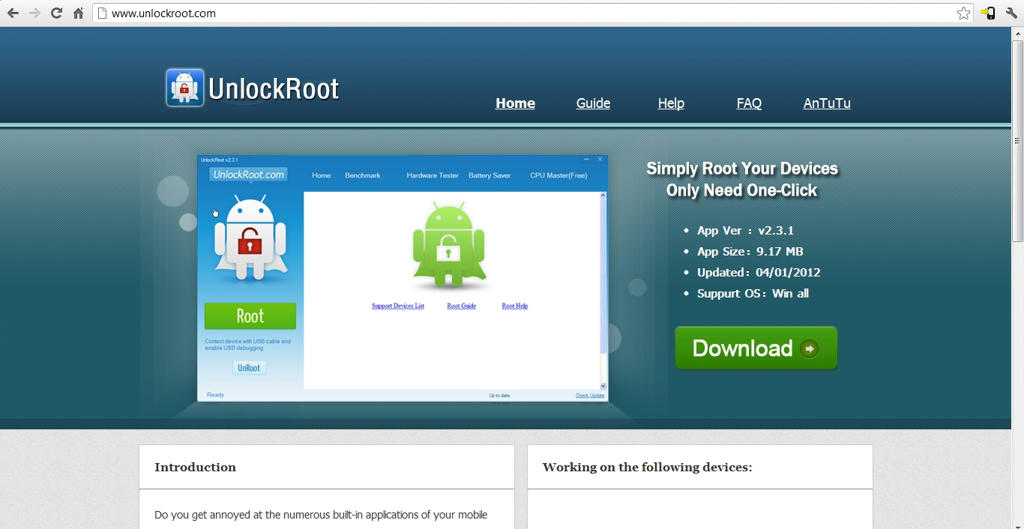This screenshot has height=529, width=1024.
Task: Open the Root Help link
Action: [x=515, y=306]
